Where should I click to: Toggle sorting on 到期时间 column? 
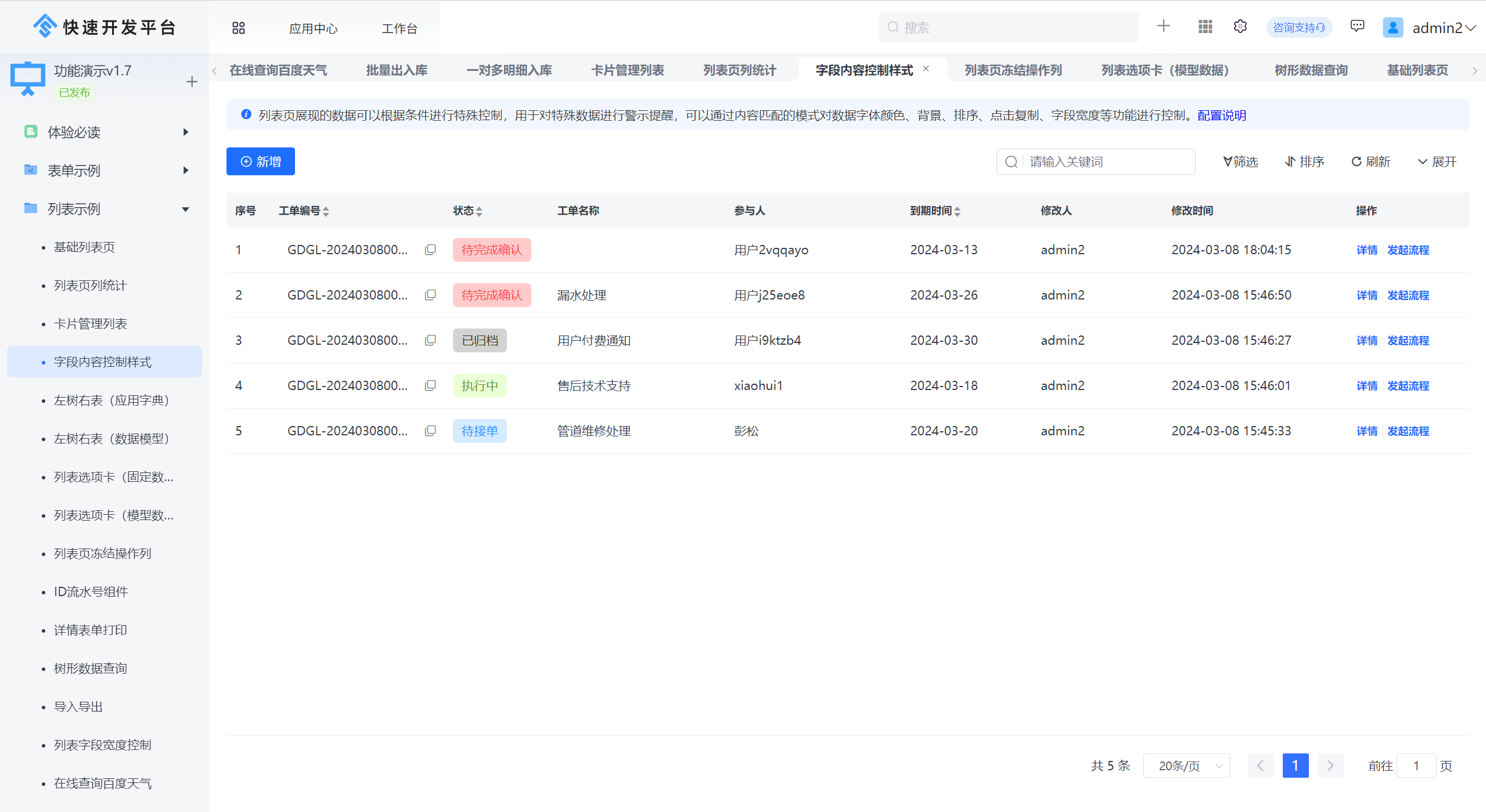[x=958, y=211]
